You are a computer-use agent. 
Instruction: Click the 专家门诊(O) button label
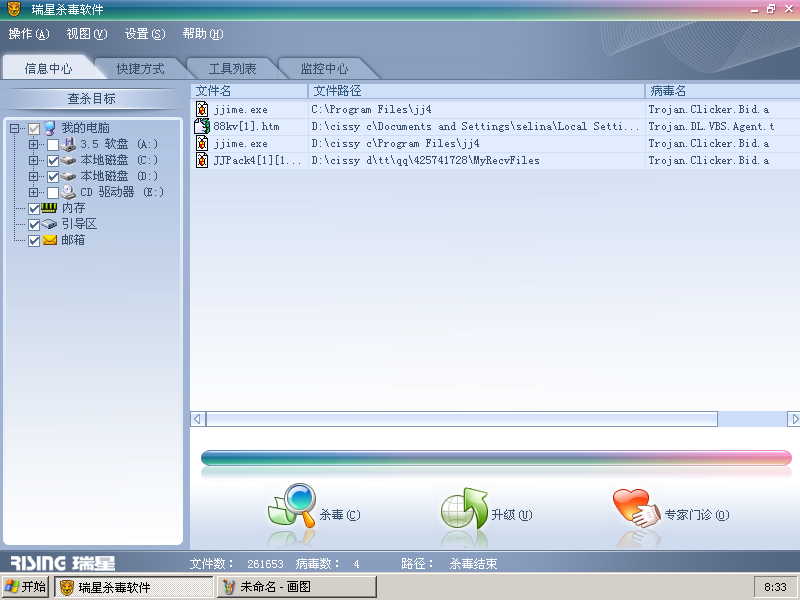[x=696, y=514]
